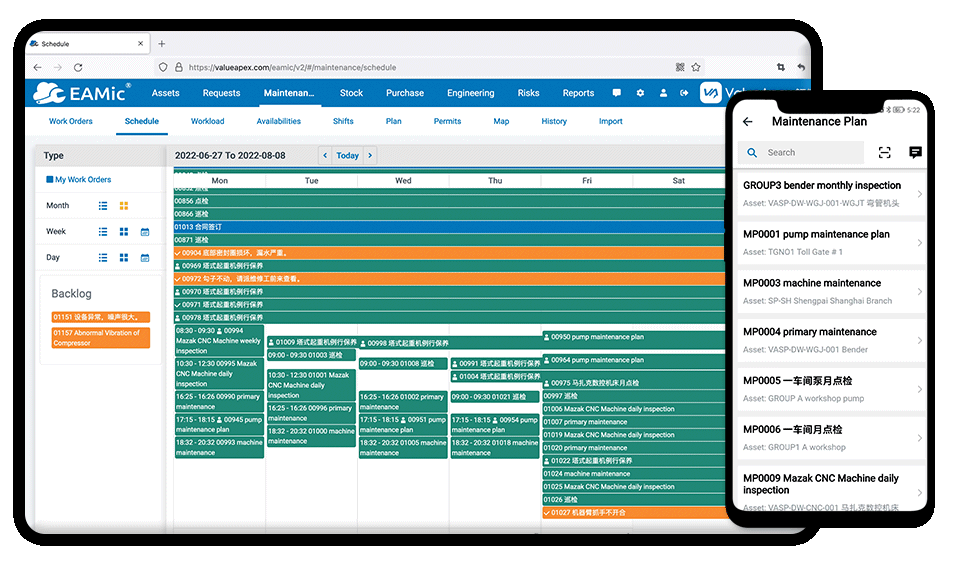This screenshot has width=955, height=571.
Task: Open the settings gear in the EAMic header
Action: [640, 93]
